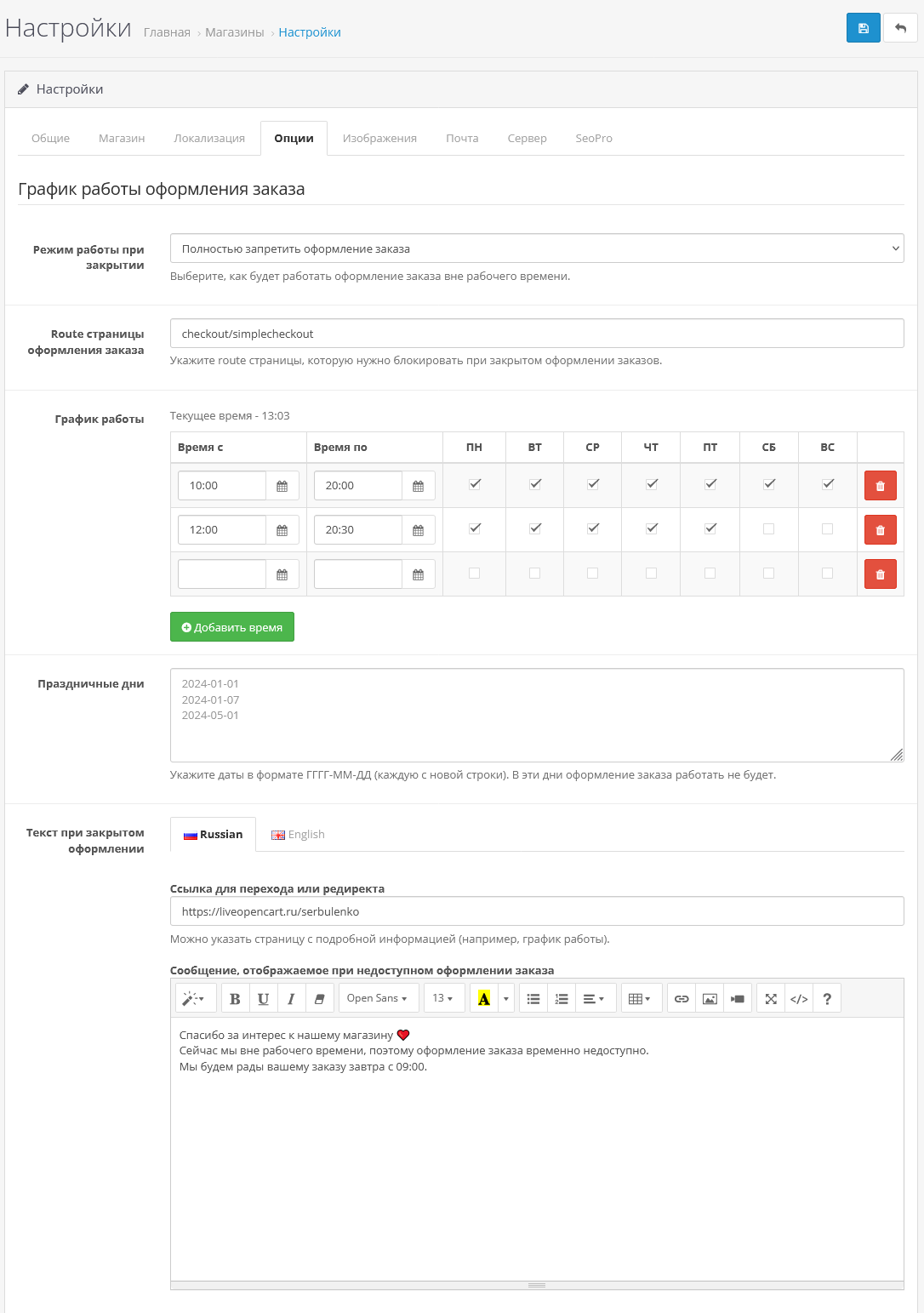
Task: Switch editor to code view
Action: click(x=799, y=999)
